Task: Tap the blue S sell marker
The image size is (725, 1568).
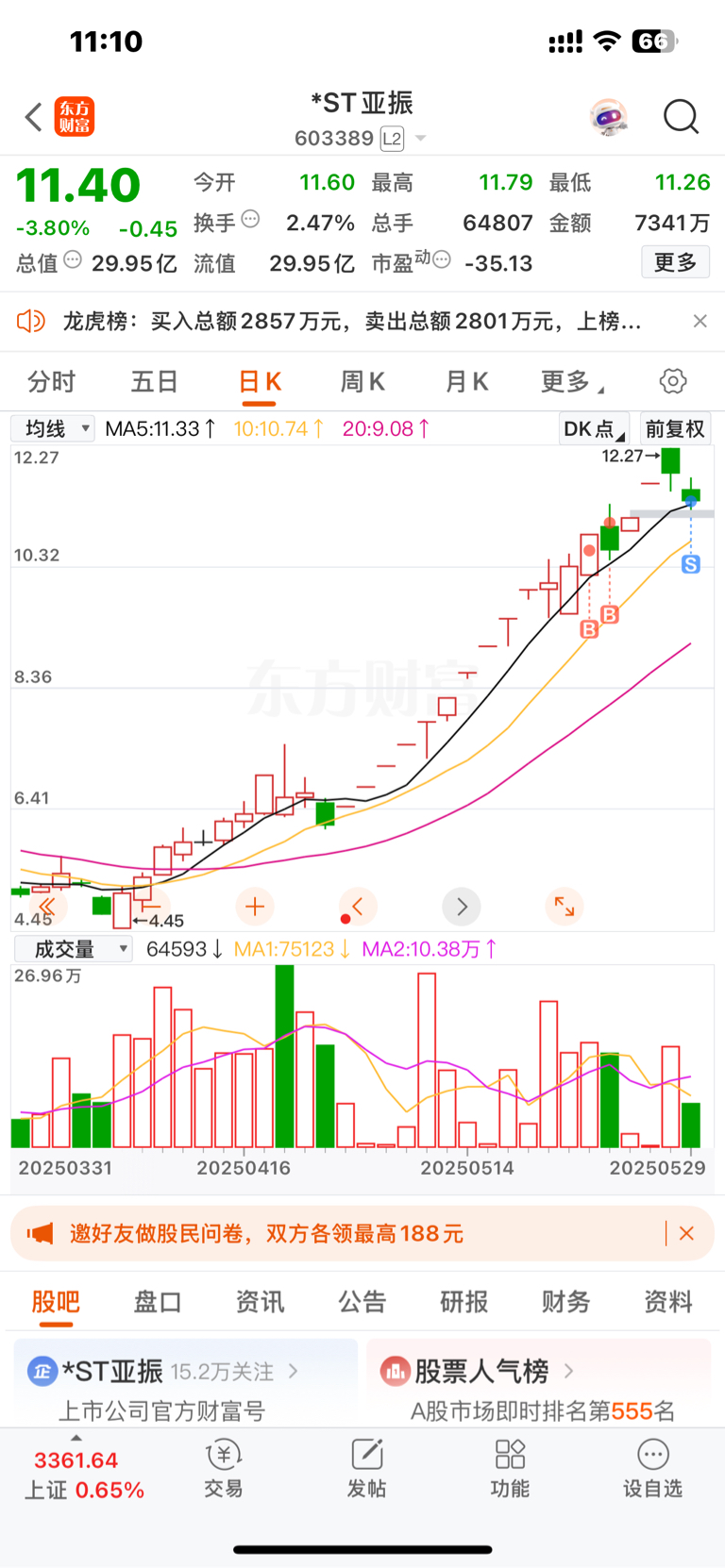Action: point(691,564)
